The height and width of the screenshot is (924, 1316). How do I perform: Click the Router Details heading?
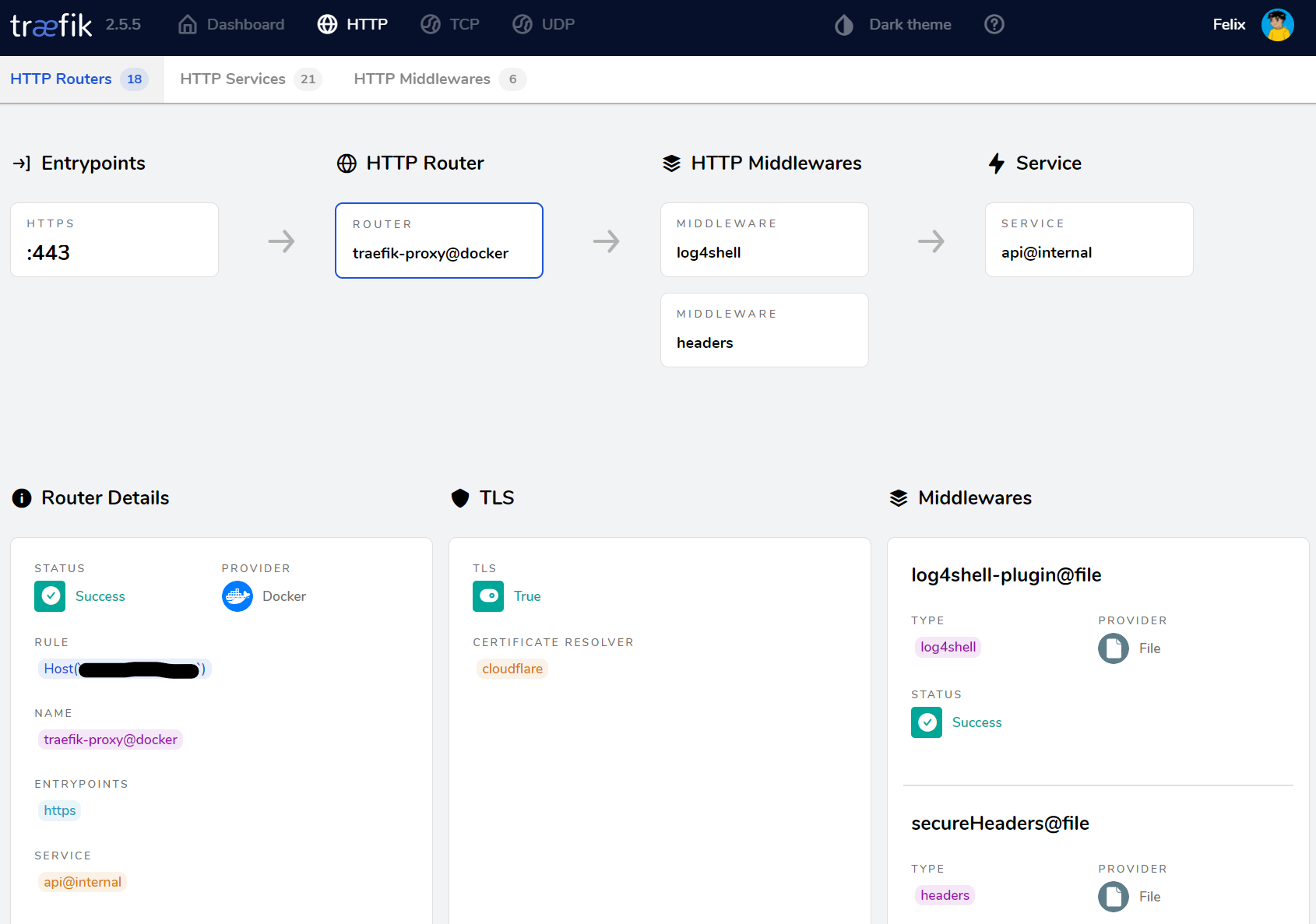point(105,498)
